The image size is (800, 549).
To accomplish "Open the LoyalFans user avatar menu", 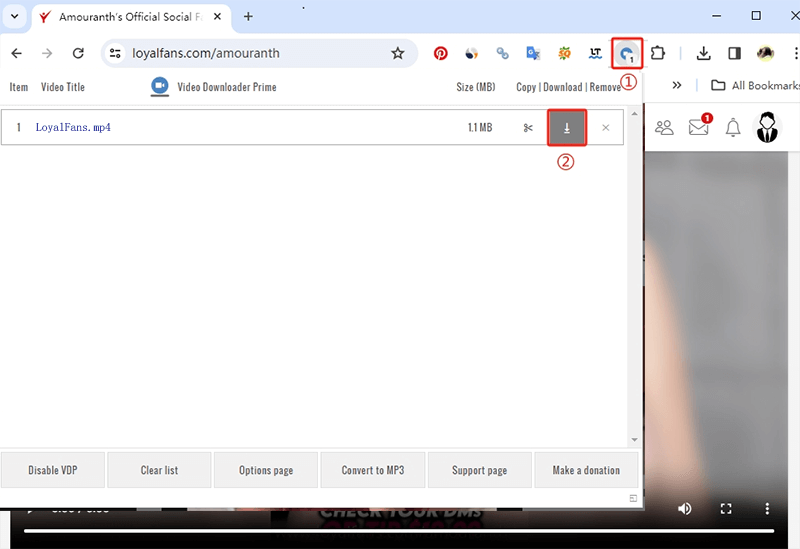I will point(767,127).
